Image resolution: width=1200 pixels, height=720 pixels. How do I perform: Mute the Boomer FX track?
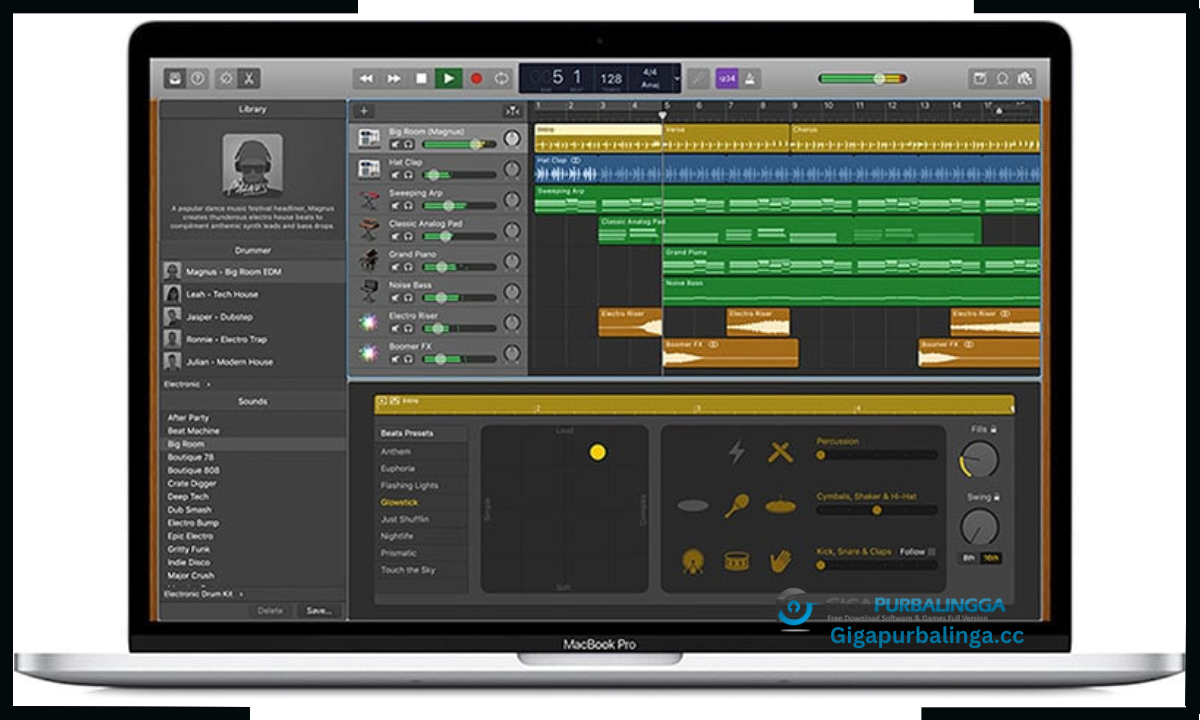[395, 359]
